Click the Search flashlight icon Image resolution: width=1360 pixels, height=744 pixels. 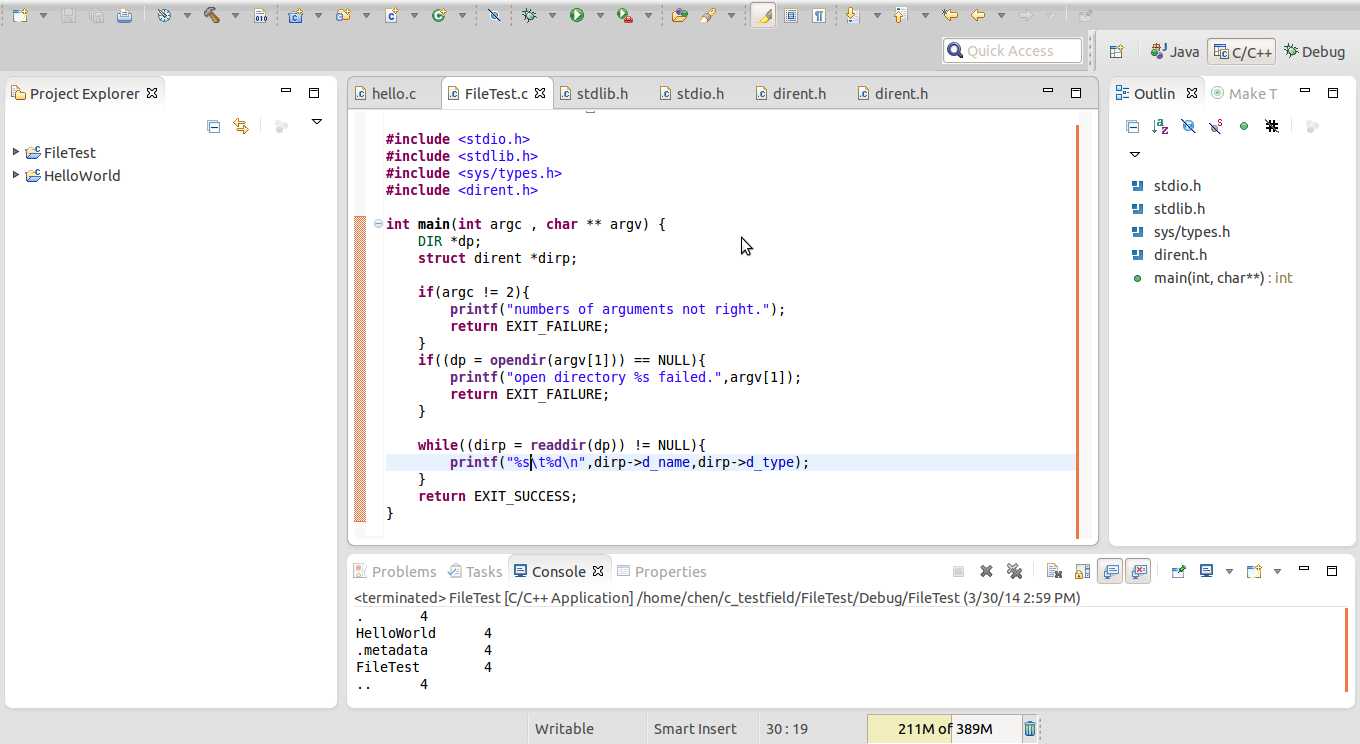[x=709, y=15]
